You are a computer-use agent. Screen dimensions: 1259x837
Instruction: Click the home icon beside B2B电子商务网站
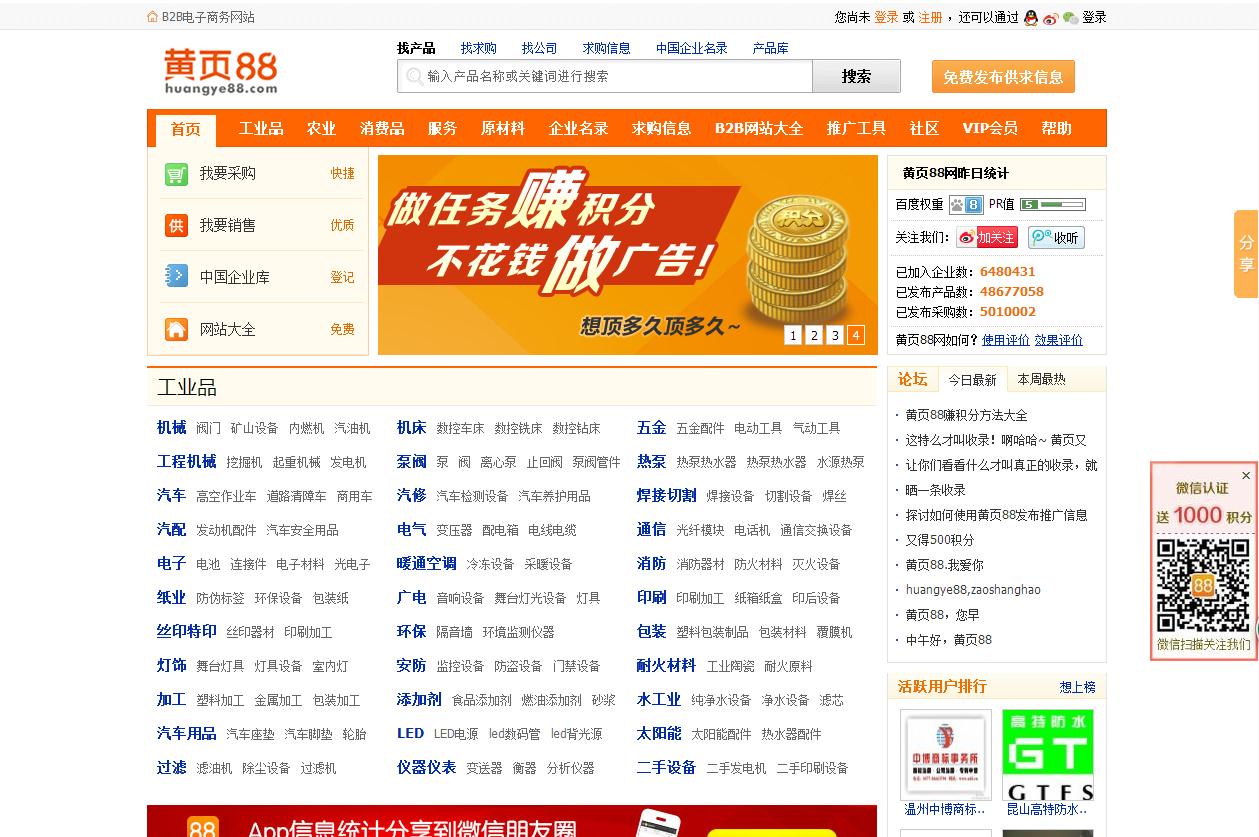(152, 17)
